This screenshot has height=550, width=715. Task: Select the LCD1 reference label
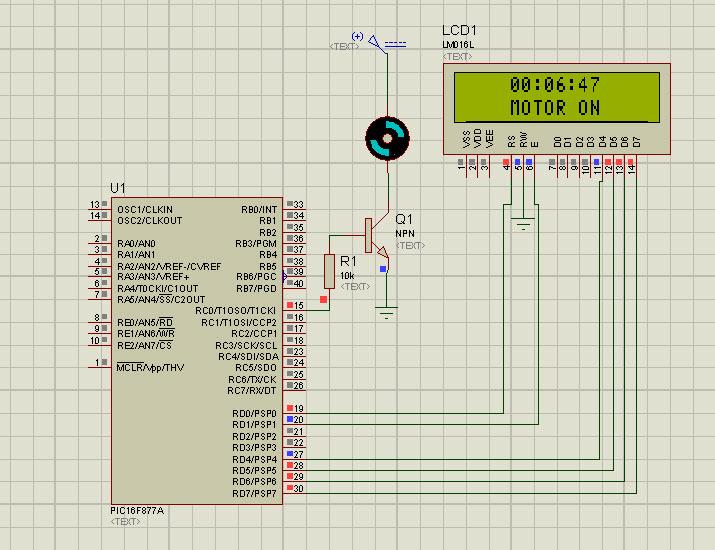tap(459, 31)
